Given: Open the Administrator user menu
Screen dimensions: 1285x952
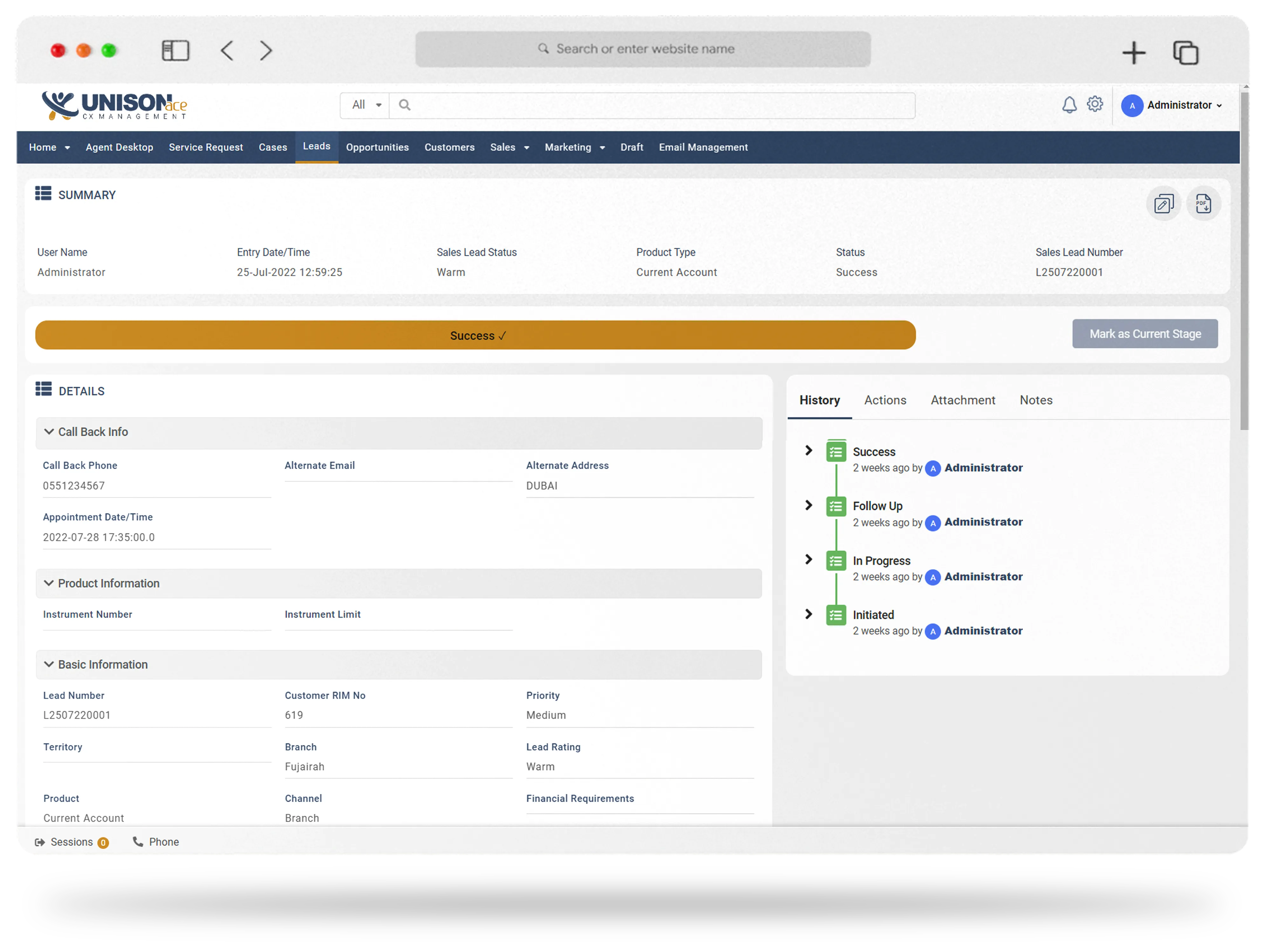Looking at the screenshot, I should click(1179, 106).
